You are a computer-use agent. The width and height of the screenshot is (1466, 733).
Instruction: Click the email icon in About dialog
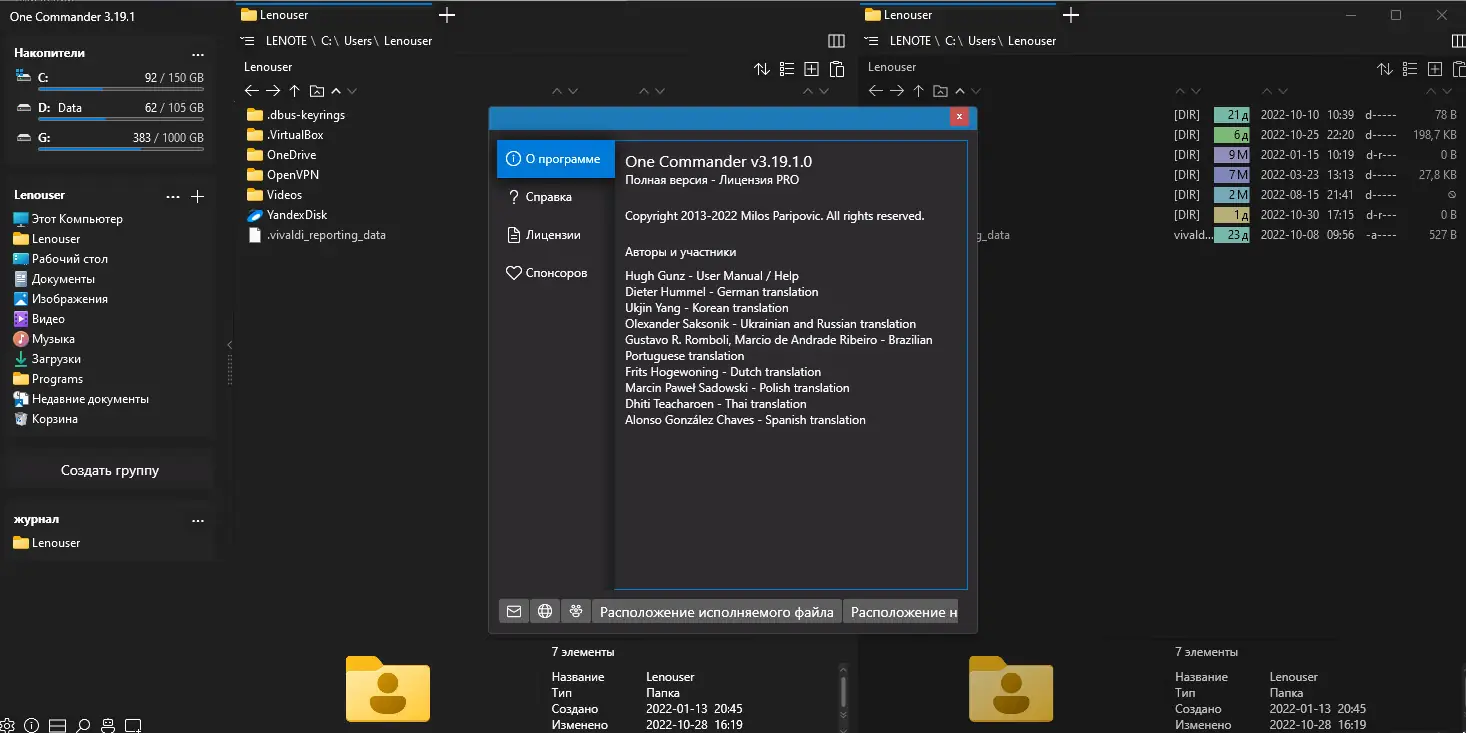pos(514,611)
